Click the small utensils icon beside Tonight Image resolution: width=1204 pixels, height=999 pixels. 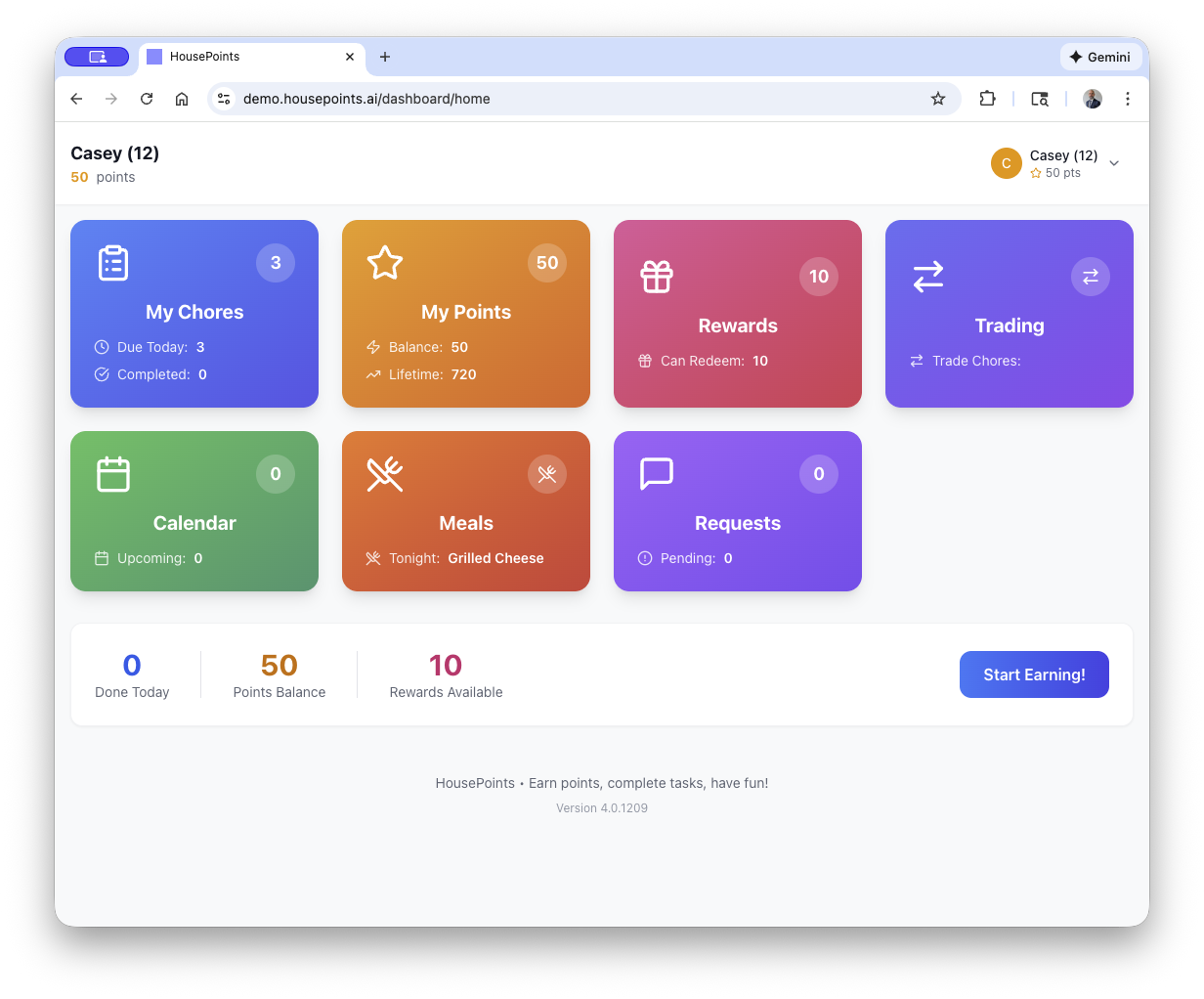point(373,558)
